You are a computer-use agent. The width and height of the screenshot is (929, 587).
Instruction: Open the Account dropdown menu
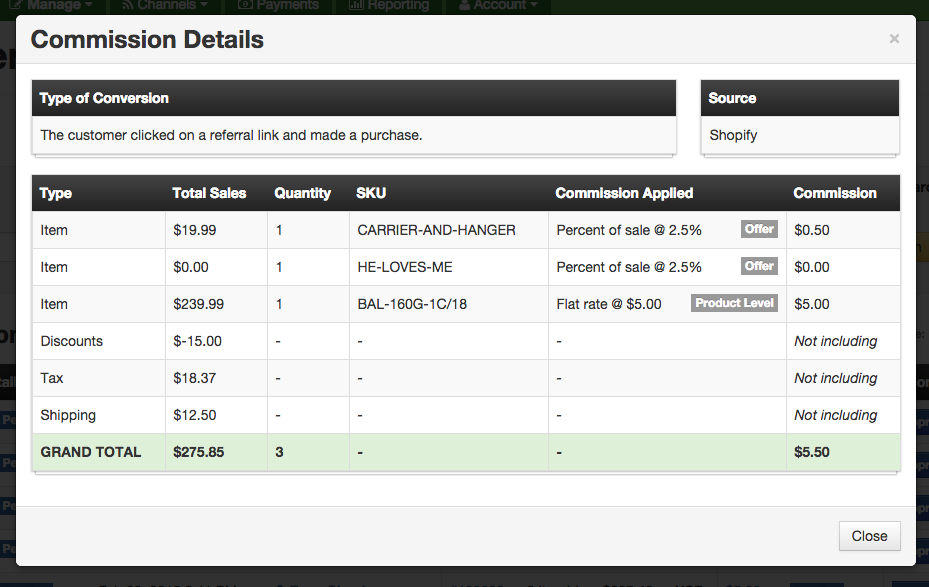click(497, 5)
